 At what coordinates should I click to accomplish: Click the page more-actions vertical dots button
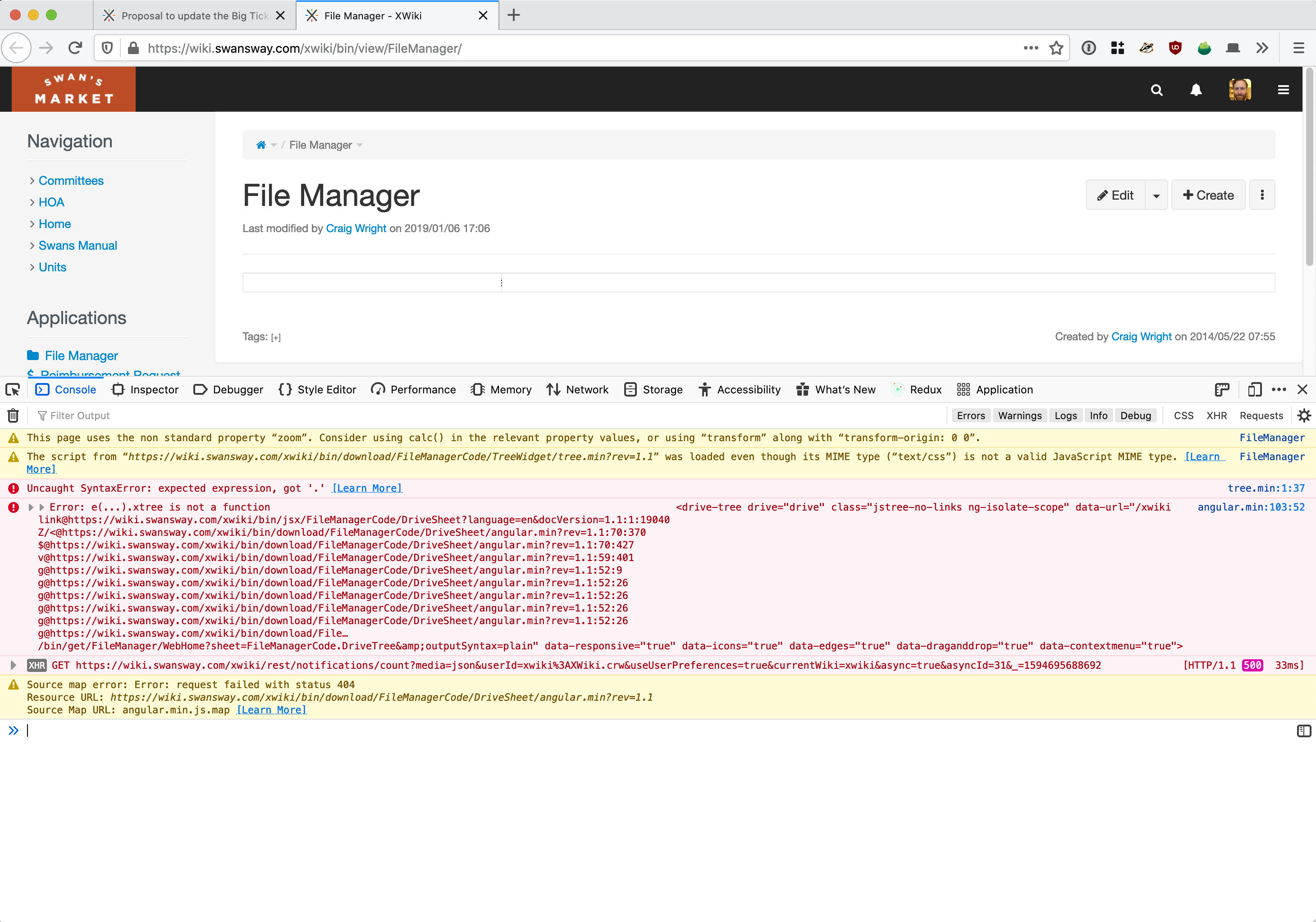(x=1262, y=196)
